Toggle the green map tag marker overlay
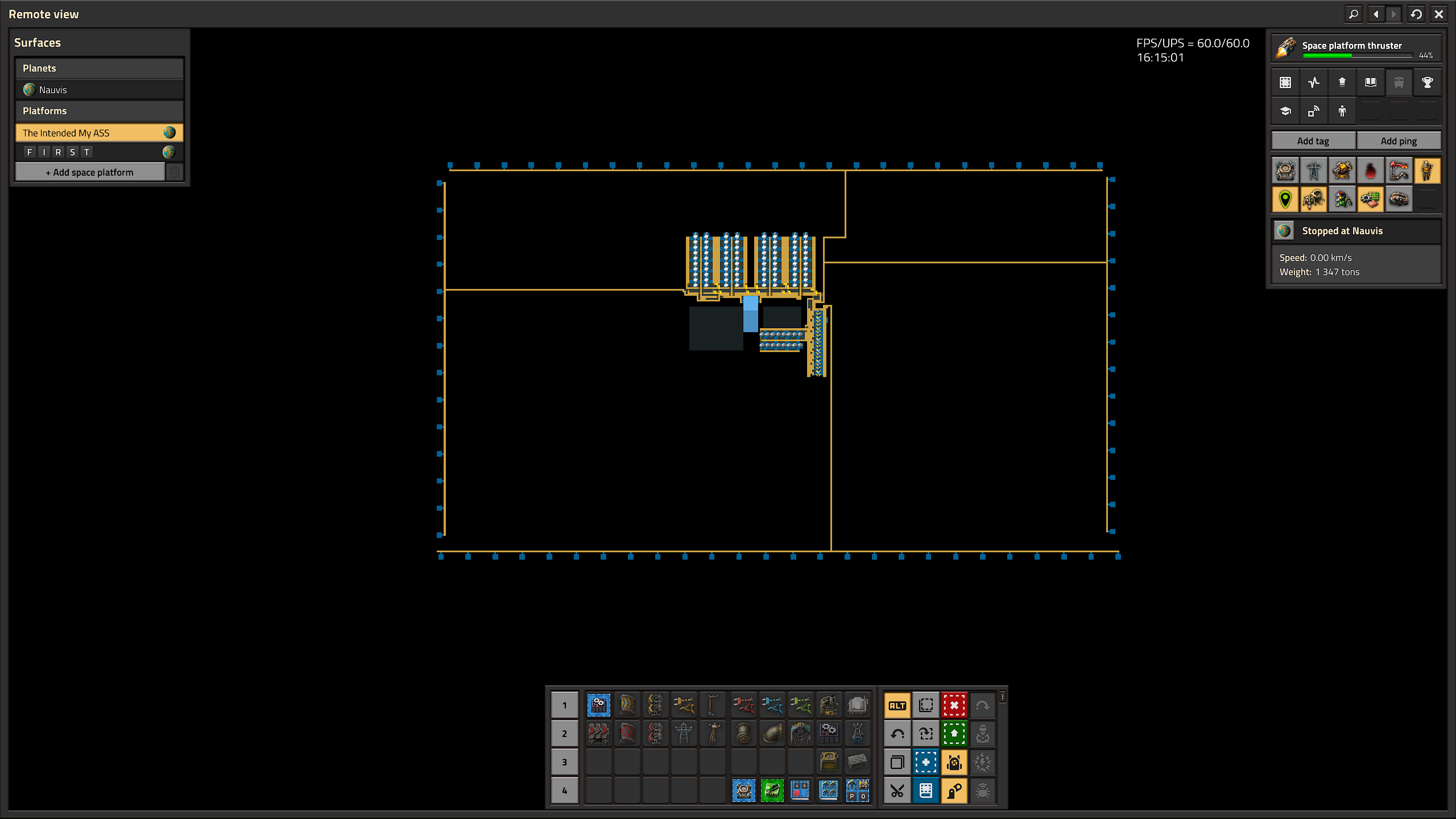Viewport: 1456px width, 819px height. tap(1285, 199)
